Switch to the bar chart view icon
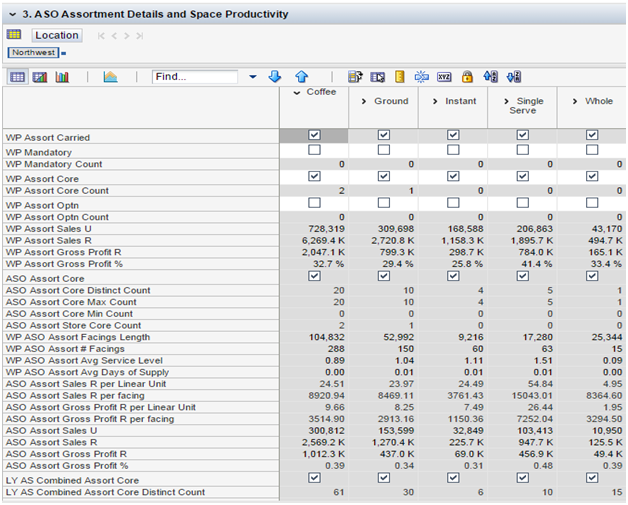The image size is (628, 505). pos(62,77)
